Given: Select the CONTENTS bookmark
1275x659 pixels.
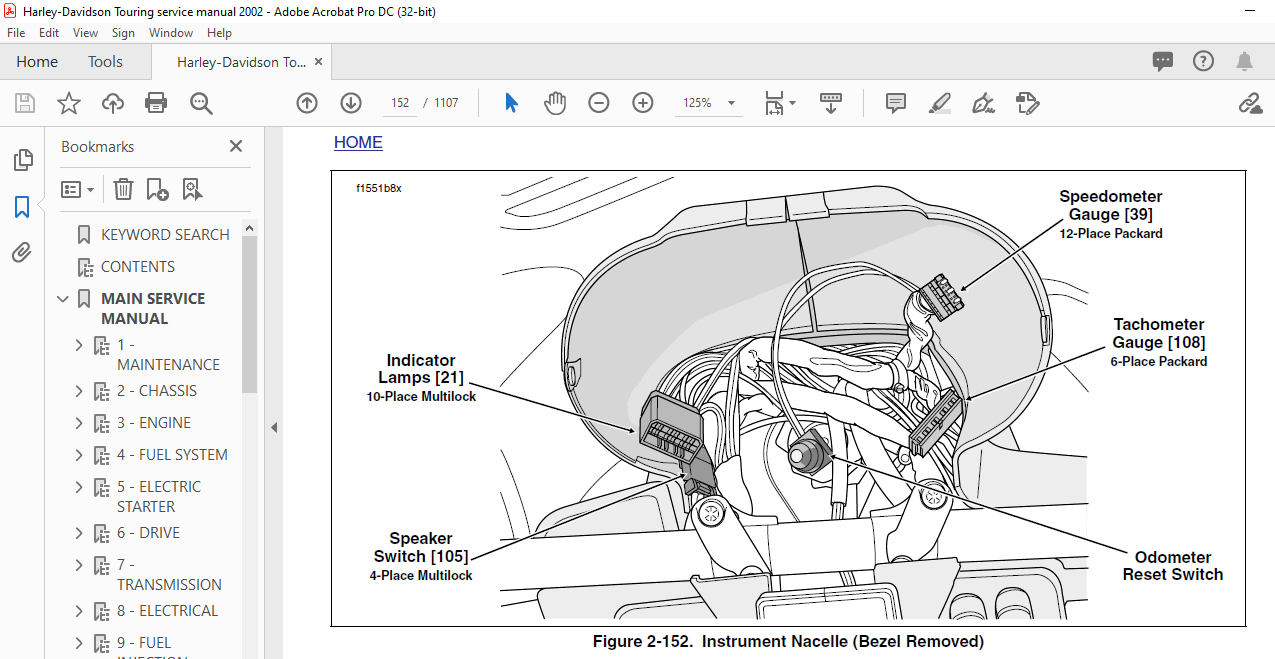Looking at the screenshot, I should pyautogui.click(x=138, y=267).
